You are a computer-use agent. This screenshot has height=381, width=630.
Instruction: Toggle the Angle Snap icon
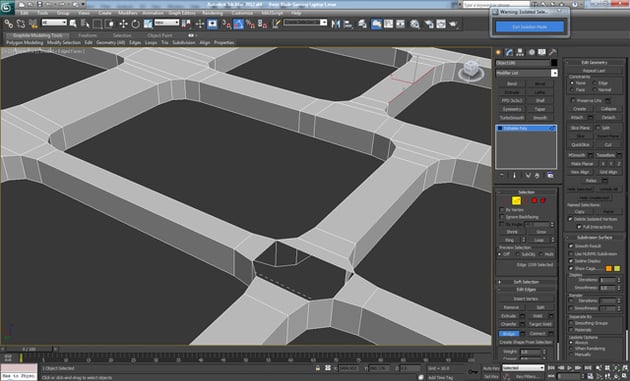(238, 24)
